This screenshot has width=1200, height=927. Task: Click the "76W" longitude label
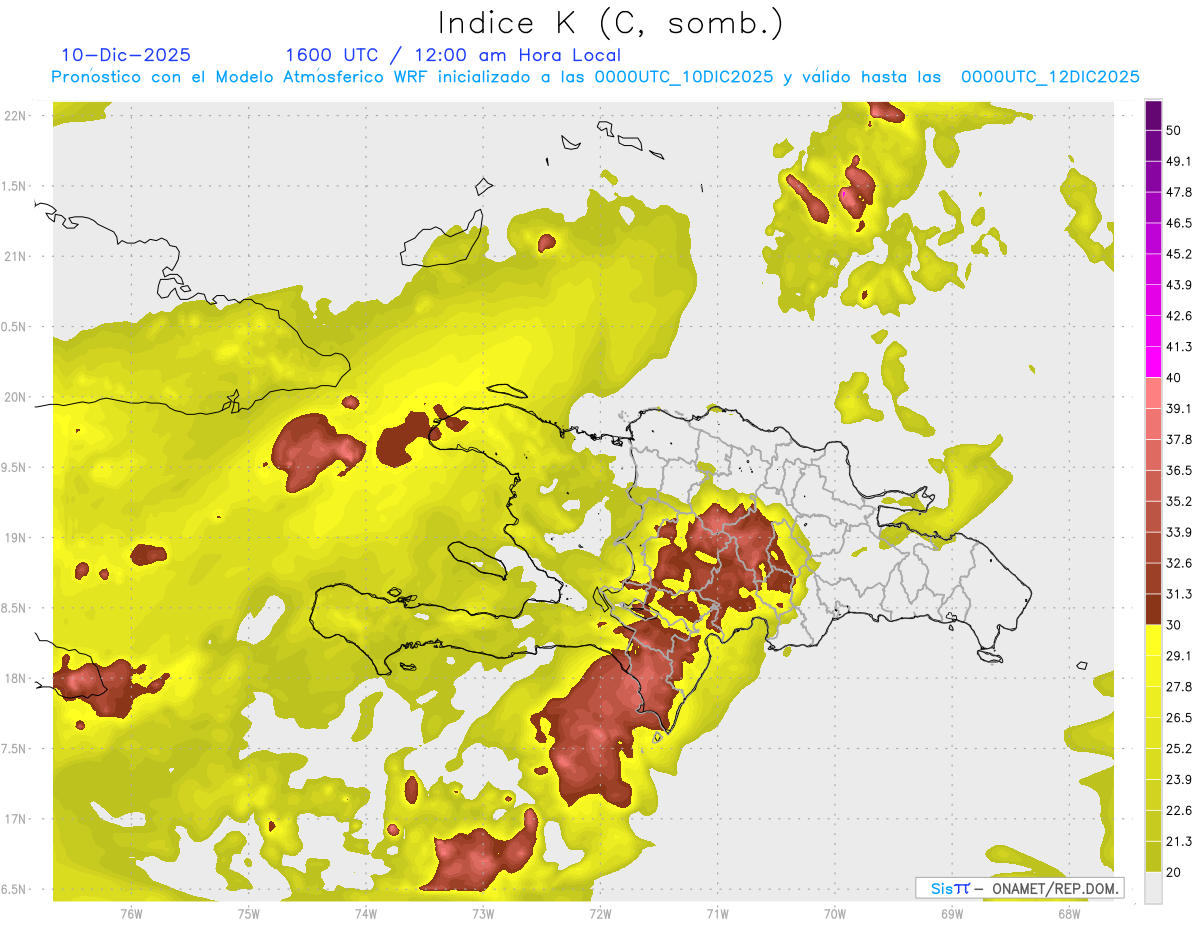point(131,913)
